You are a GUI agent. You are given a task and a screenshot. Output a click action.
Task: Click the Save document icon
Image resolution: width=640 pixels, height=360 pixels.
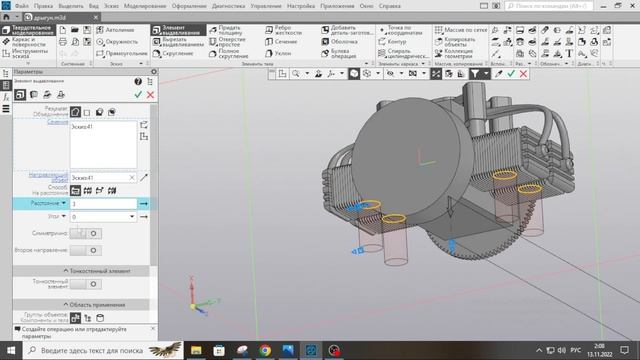[87, 30]
